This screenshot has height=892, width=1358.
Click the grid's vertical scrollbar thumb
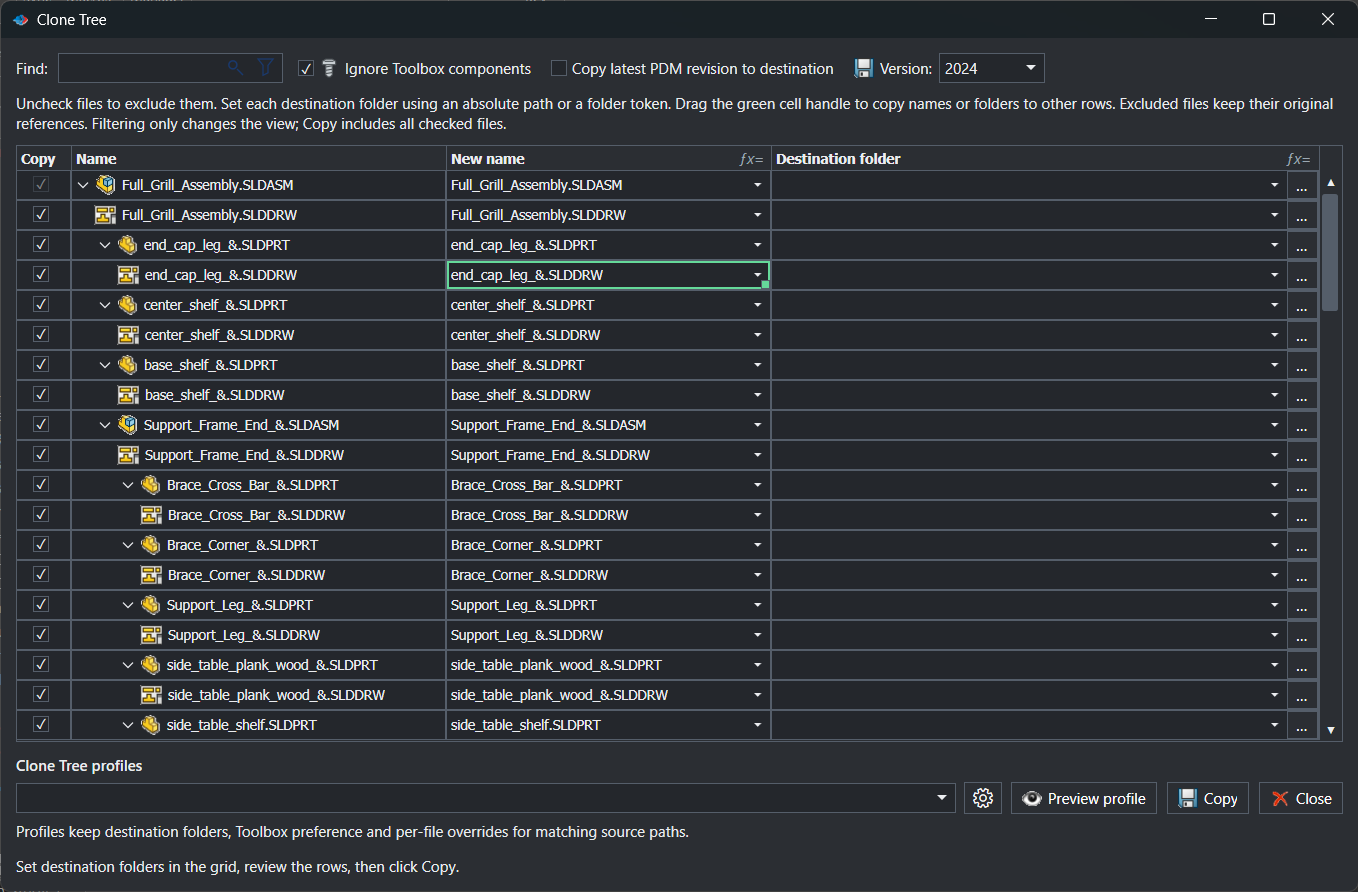(x=1330, y=252)
